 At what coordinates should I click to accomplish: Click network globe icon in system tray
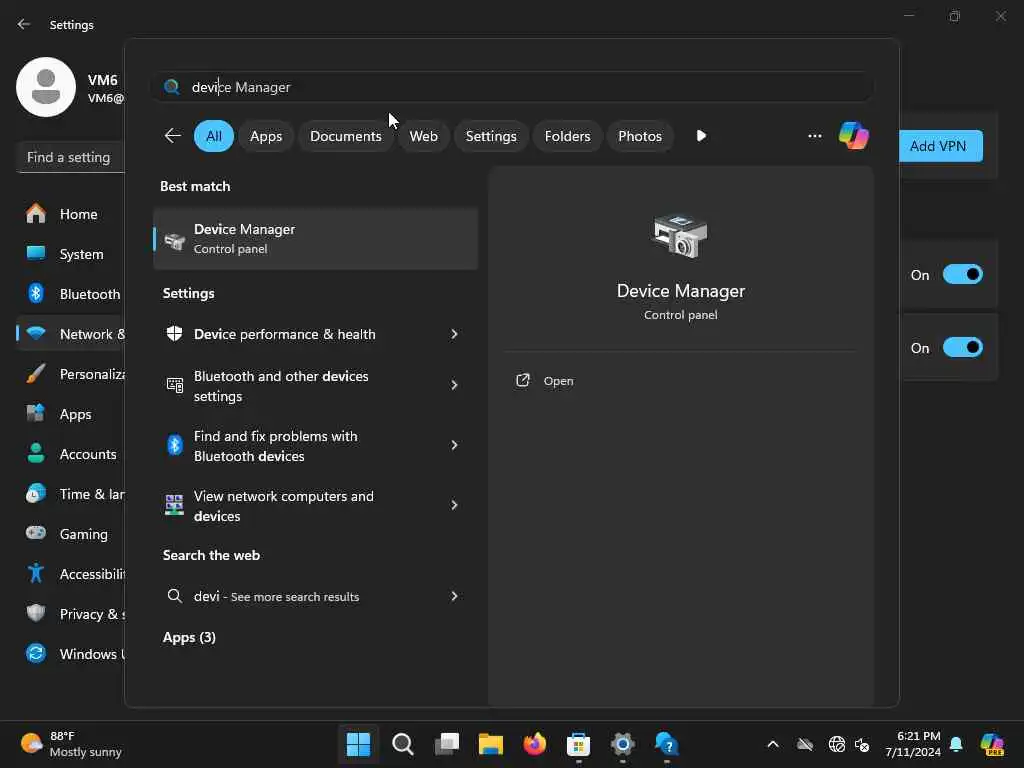click(x=836, y=744)
